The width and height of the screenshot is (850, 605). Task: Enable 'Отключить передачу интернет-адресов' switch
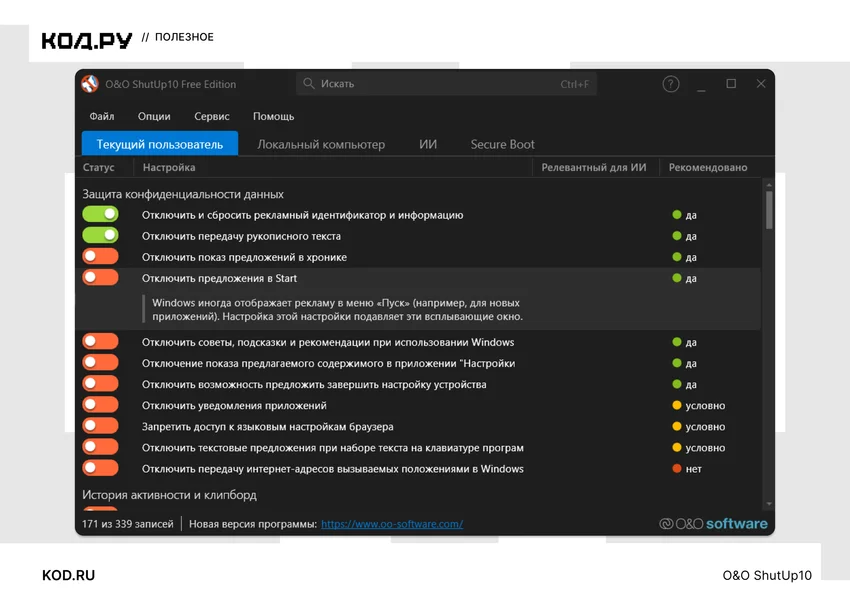click(x=100, y=468)
